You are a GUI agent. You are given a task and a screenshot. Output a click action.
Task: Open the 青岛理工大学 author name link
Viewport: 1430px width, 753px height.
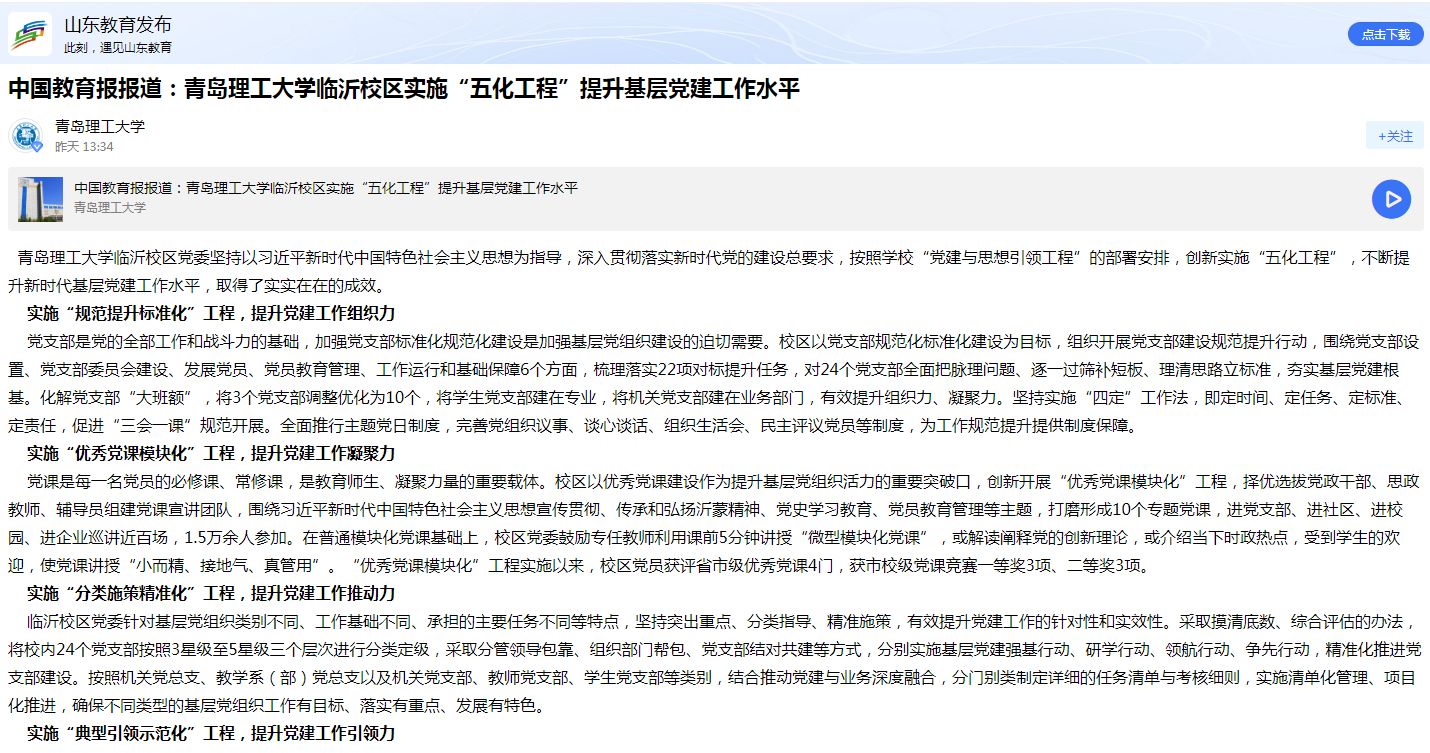100,126
